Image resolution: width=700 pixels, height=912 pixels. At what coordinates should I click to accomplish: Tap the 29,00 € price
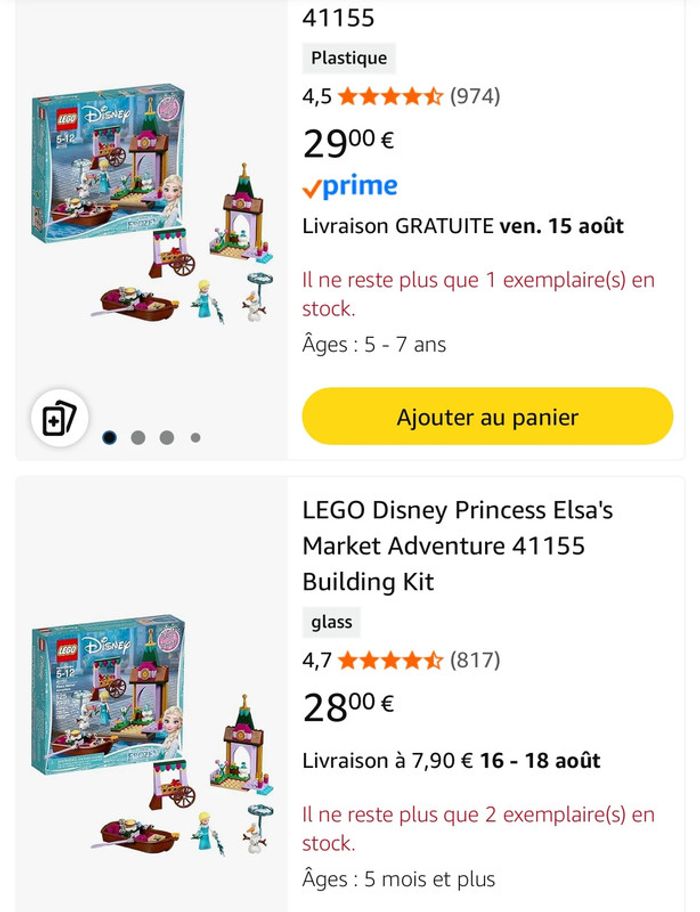(348, 143)
